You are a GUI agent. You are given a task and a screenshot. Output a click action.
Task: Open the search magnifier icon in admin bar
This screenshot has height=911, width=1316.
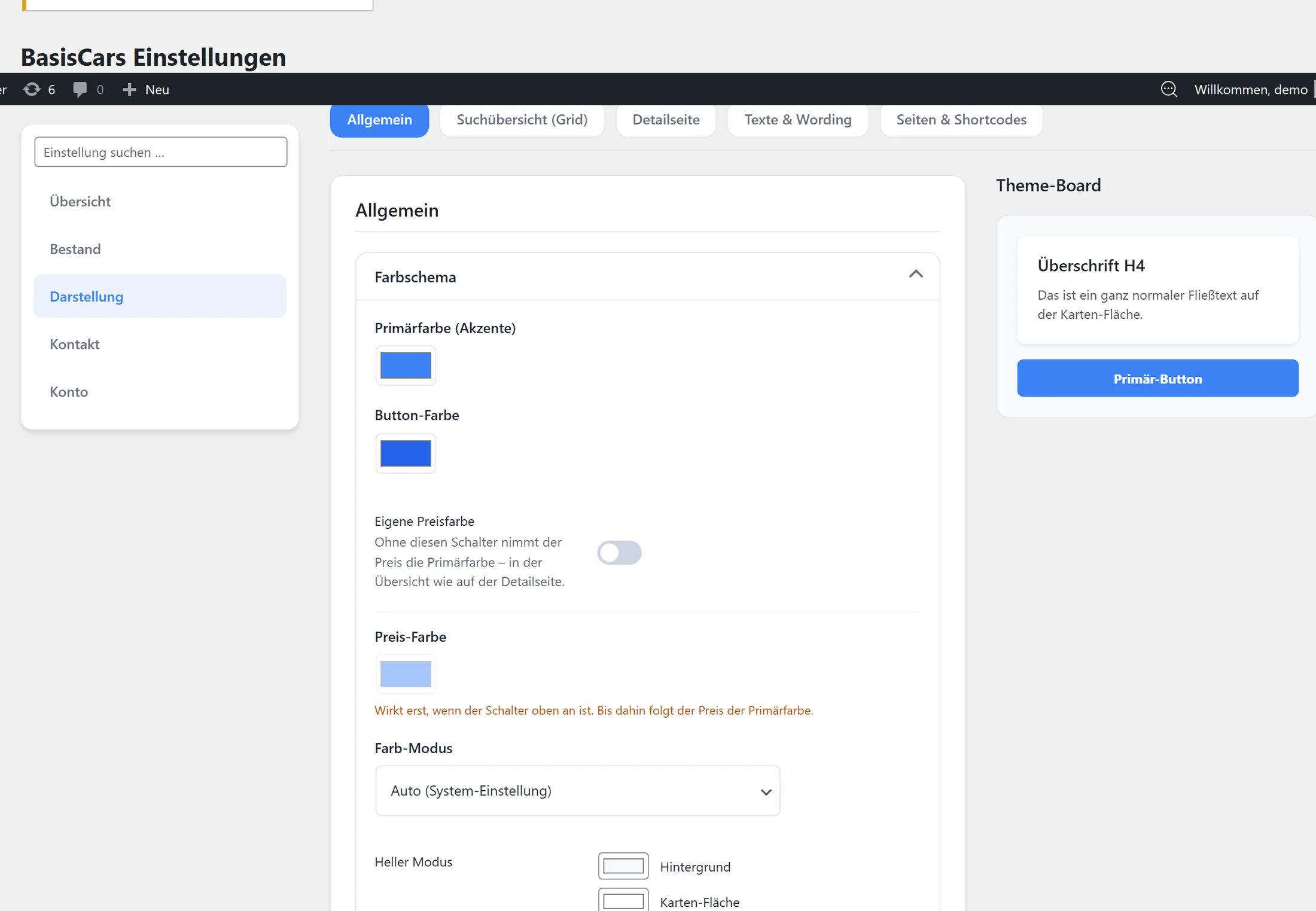1169,89
